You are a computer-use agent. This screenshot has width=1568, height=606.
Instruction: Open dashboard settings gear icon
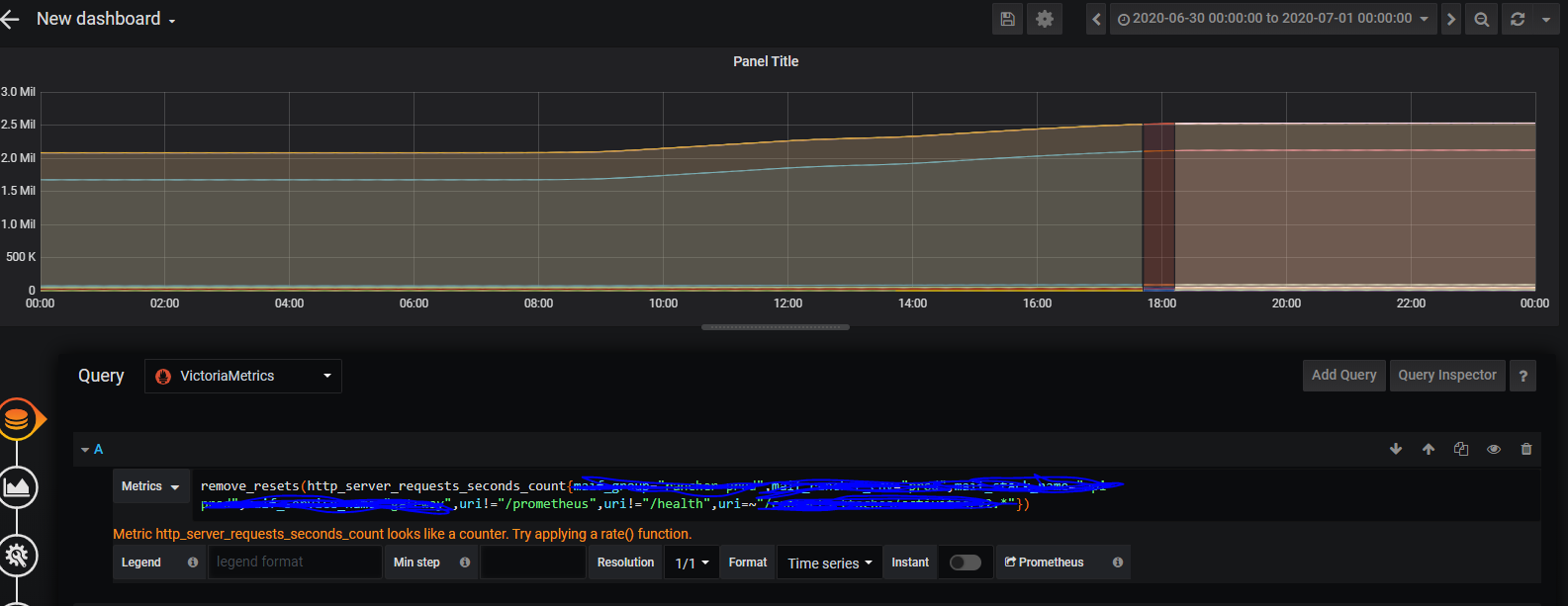(1045, 19)
